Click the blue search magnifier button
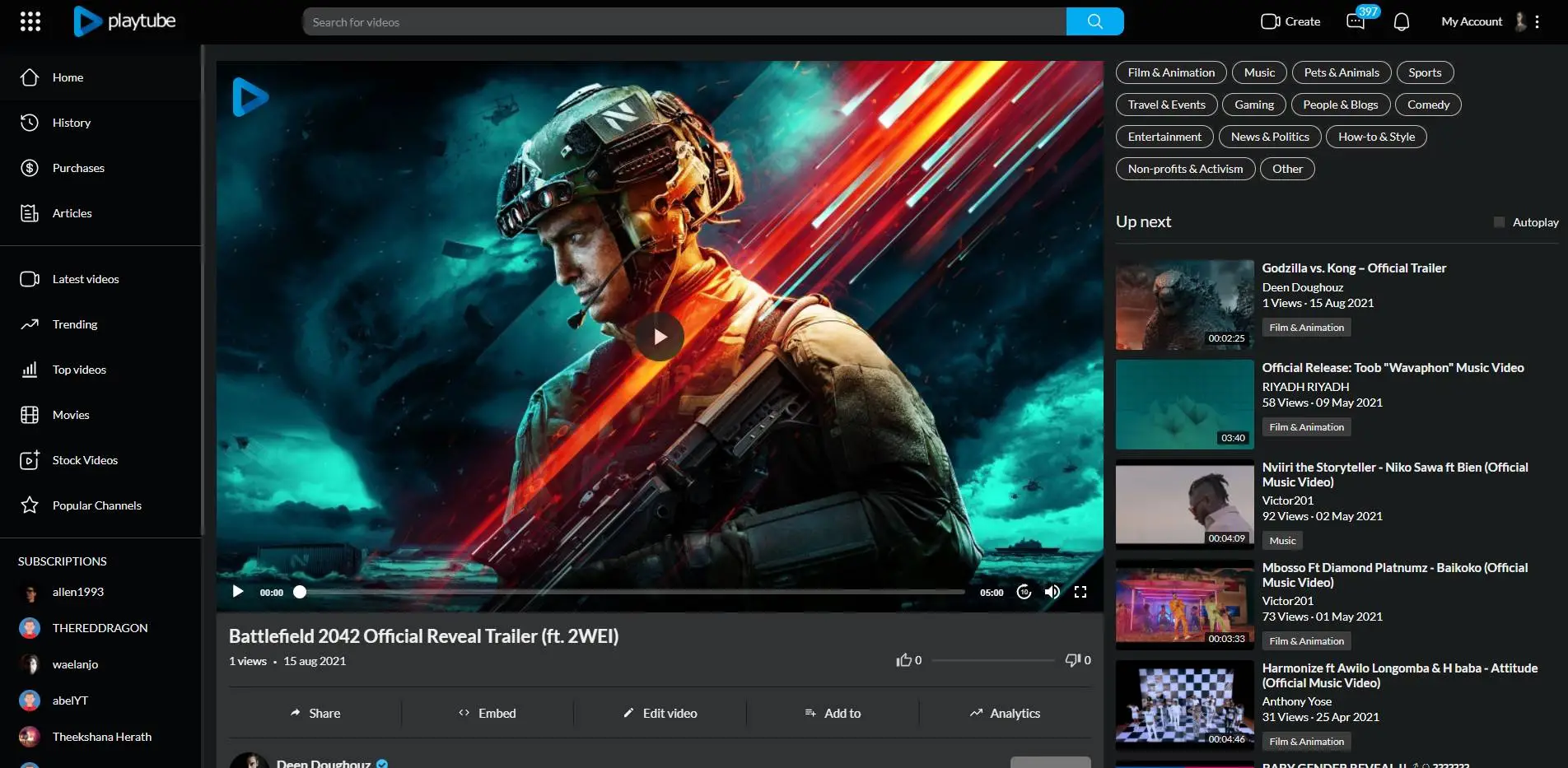Viewport: 1568px width, 768px height. tap(1094, 21)
